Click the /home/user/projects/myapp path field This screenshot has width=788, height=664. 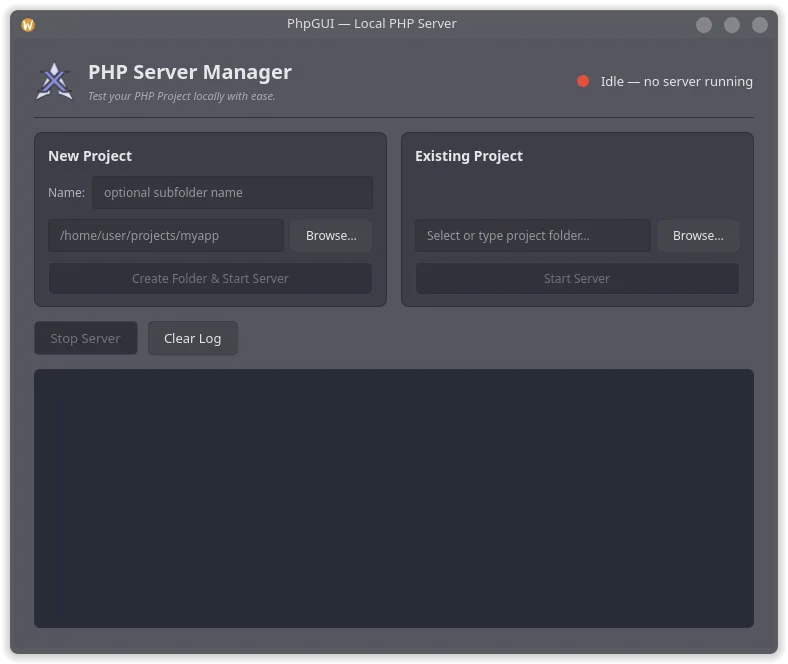pyautogui.click(x=166, y=236)
